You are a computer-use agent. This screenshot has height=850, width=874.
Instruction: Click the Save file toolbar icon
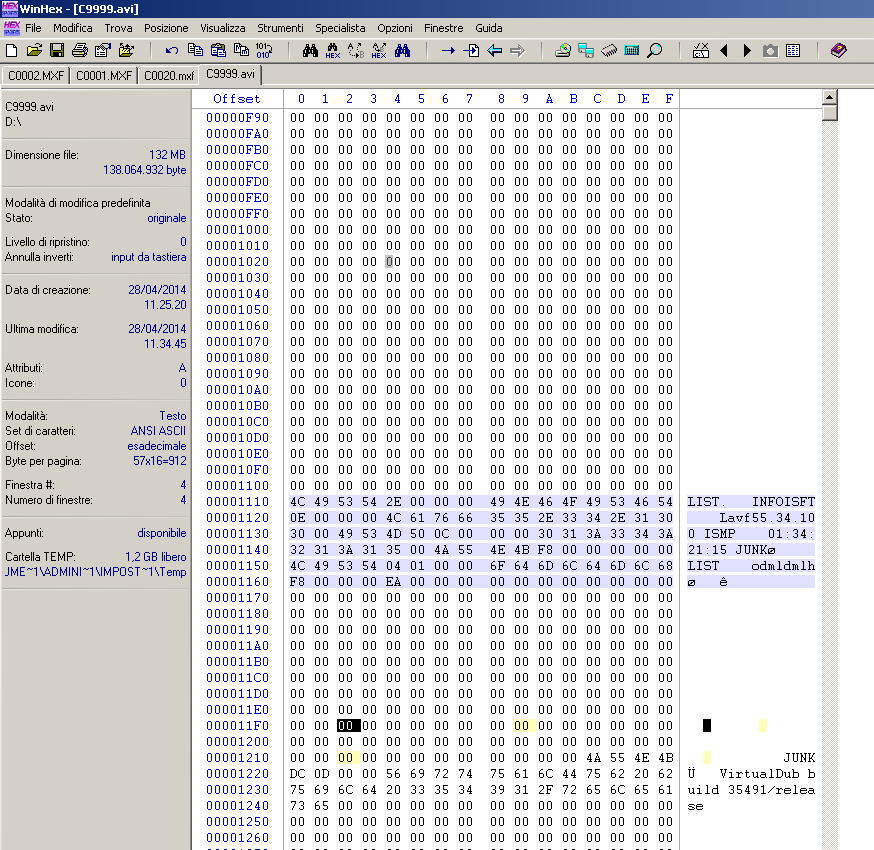pos(57,50)
